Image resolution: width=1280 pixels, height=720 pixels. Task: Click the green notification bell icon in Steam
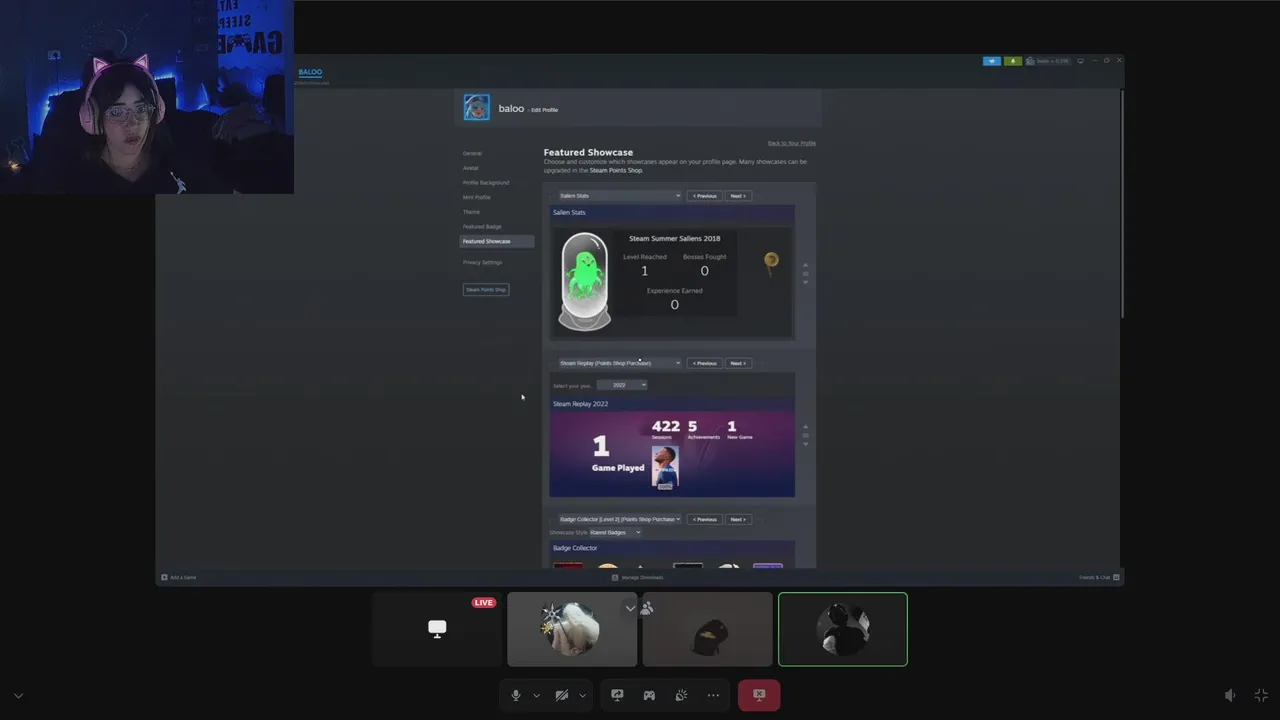coord(1012,61)
